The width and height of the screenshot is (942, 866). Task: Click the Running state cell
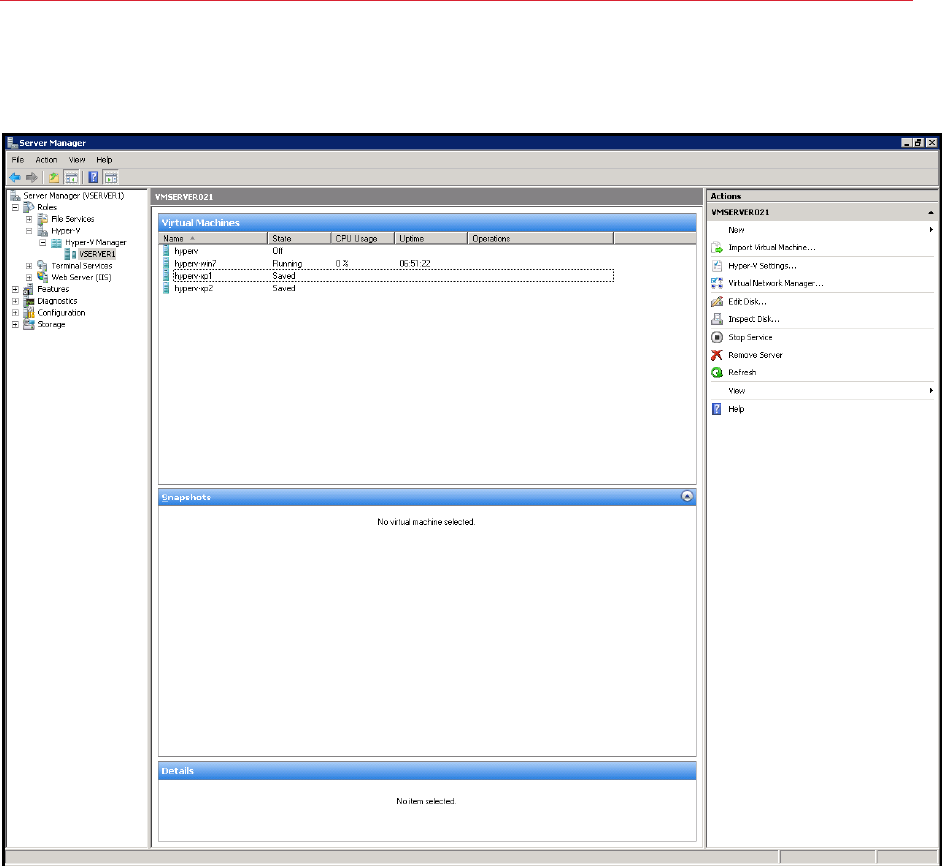(287, 264)
